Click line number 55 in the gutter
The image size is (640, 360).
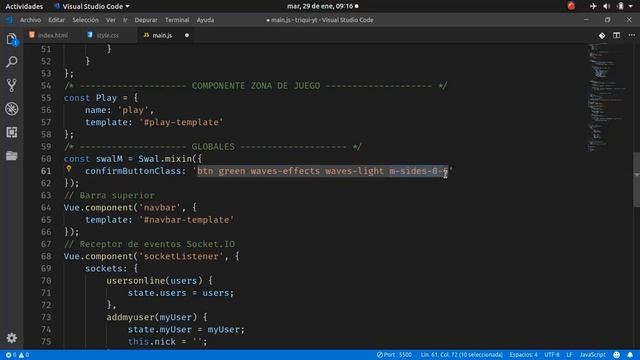46,98
